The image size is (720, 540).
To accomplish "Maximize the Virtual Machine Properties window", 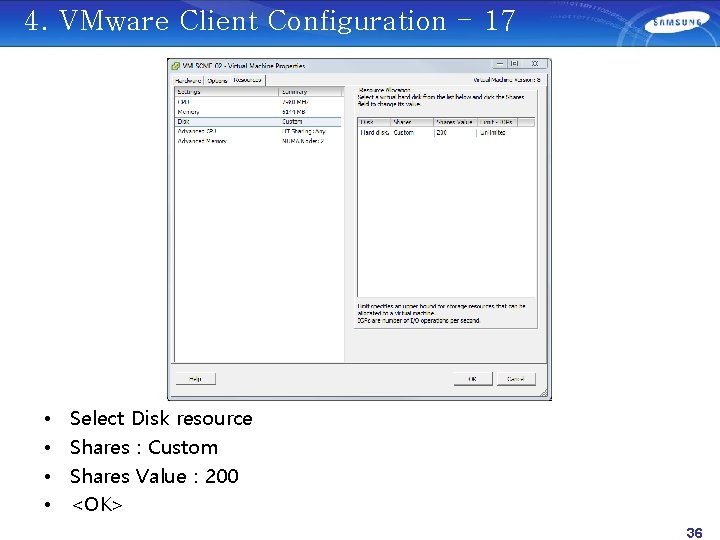I will (515, 64).
